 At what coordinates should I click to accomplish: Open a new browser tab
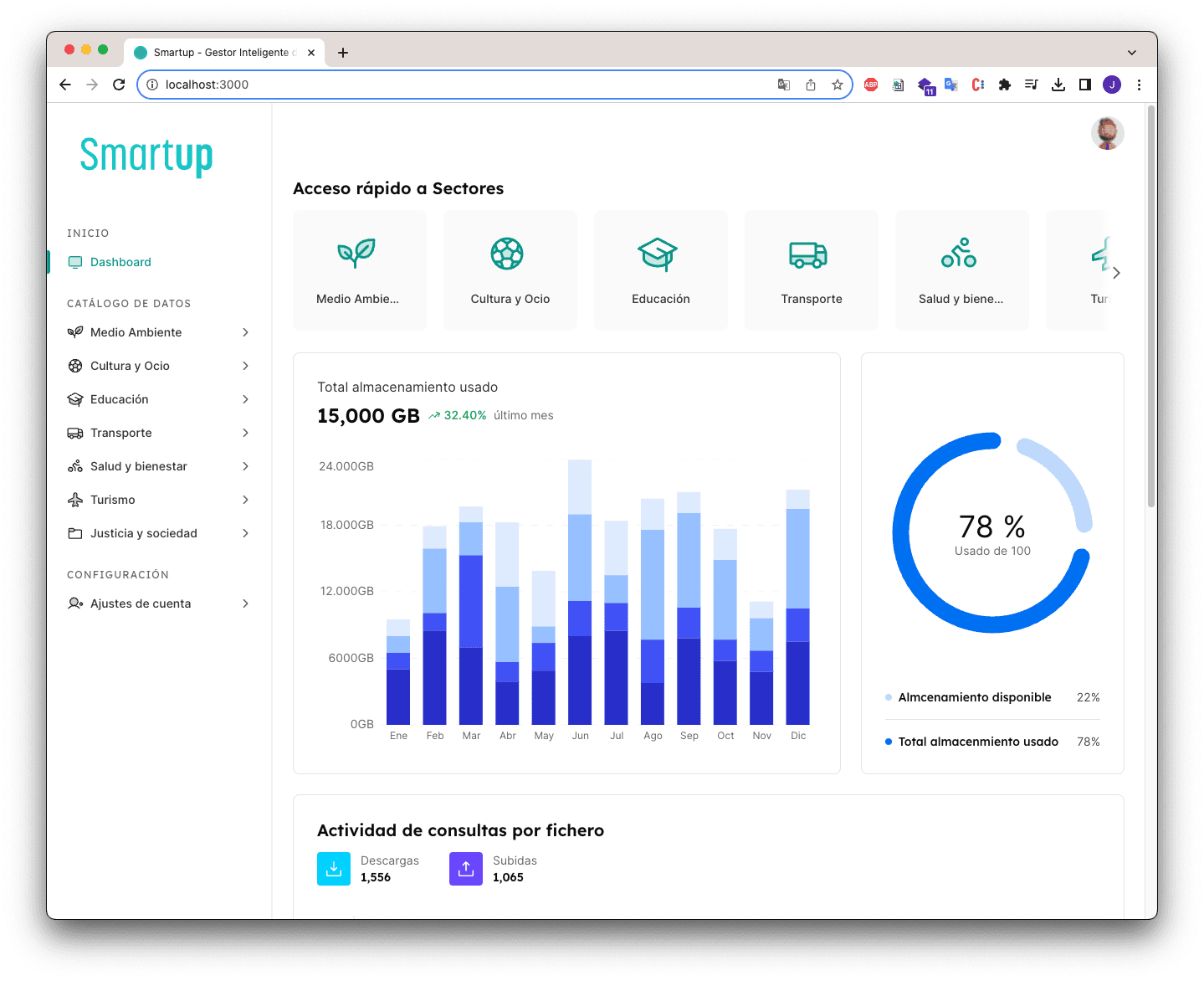click(343, 53)
